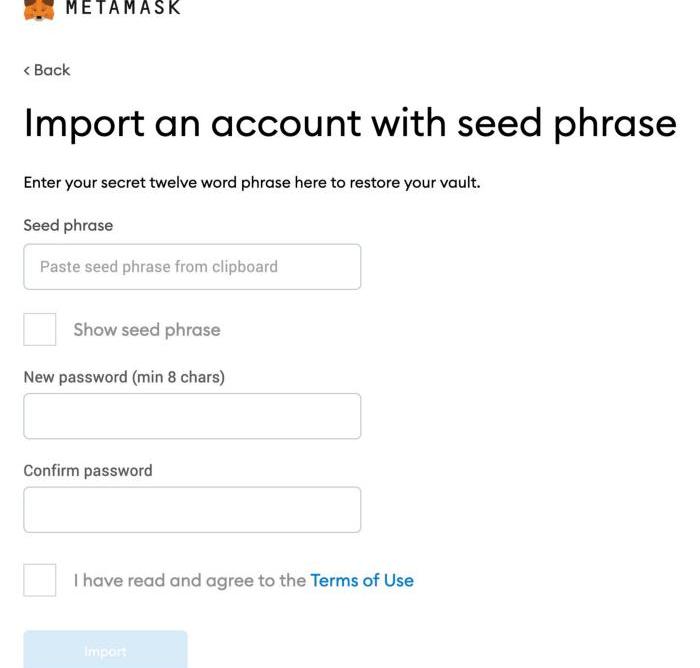The image size is (700, 668).
Task: Click the 'Confirm password' label
Action: coord(88,470)
